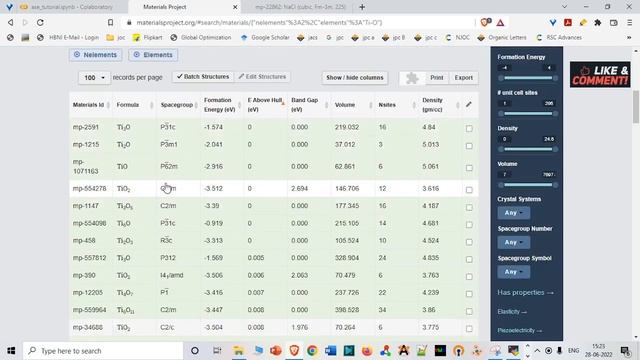Open Cortana circle in the taskbar
Screen dimensions: 640x360
pyautogui.click(x=195, y=351)
